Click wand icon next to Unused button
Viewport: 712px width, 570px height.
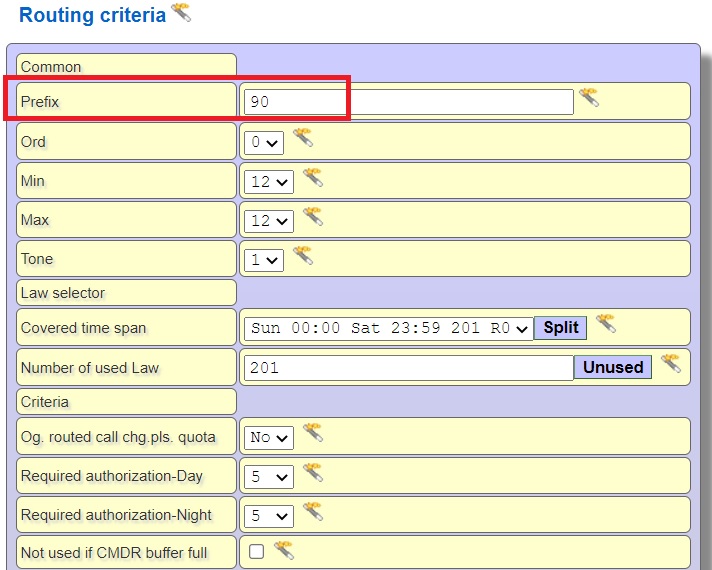tap(670, 363)
